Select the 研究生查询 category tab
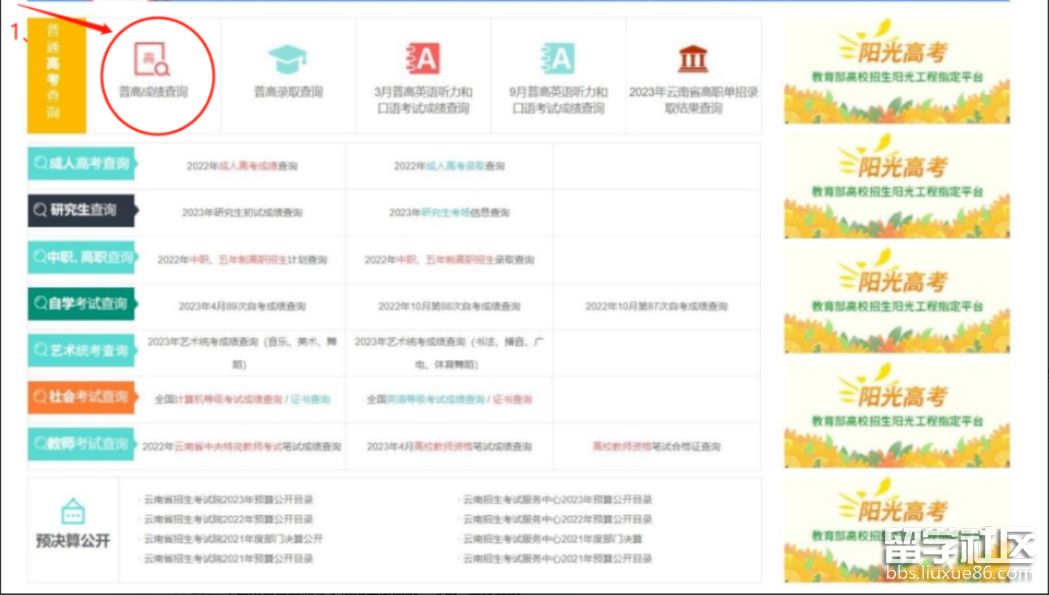The height and width of the screenshot is (595, 1049). point(81,211)
